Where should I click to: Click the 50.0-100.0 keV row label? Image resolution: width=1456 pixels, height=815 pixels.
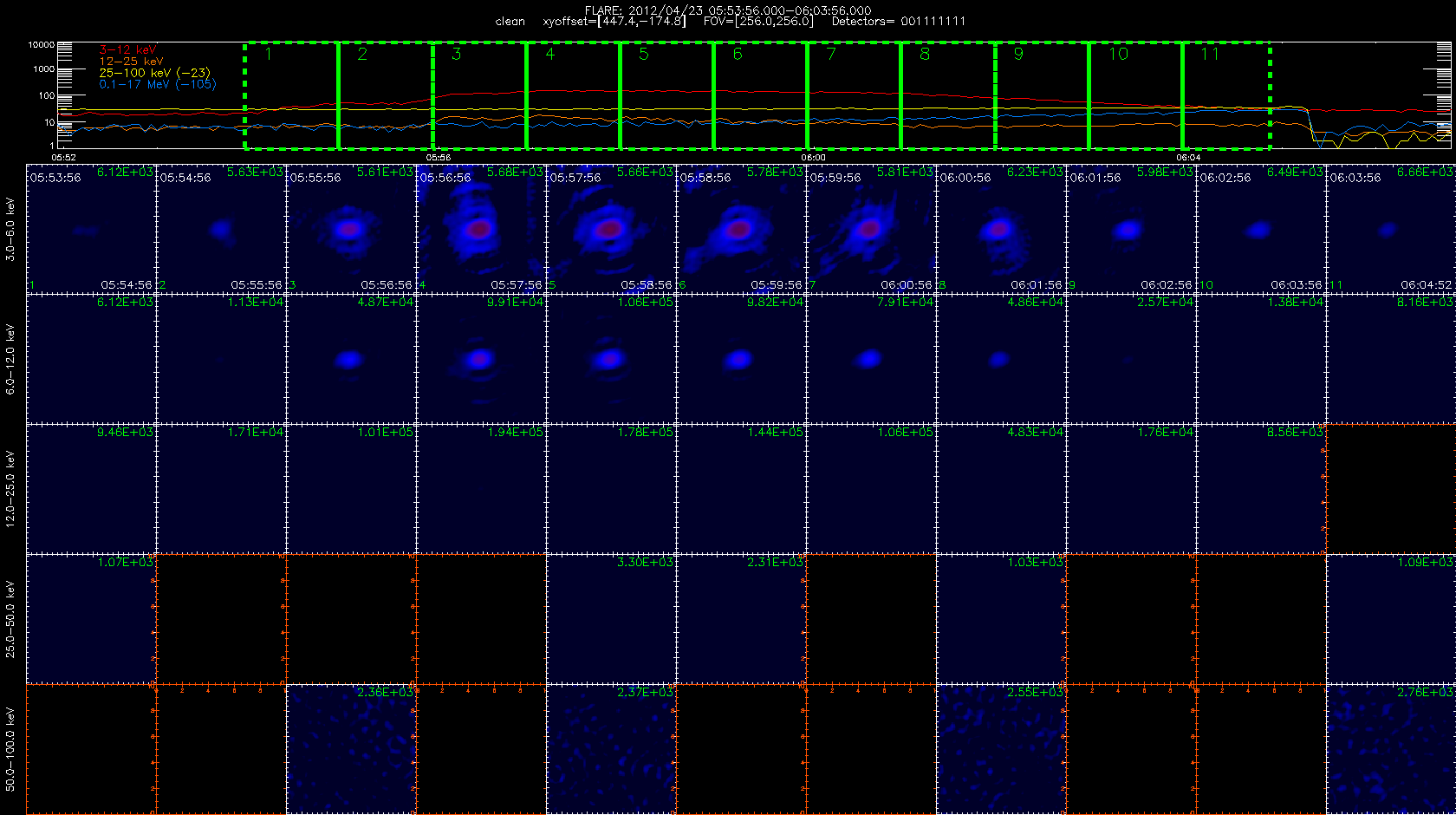click(x=10, y=749)
